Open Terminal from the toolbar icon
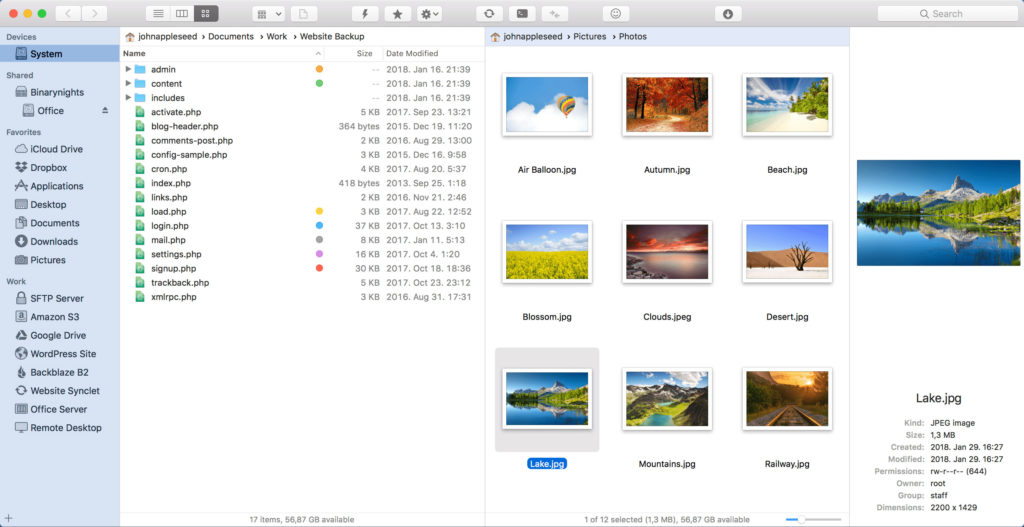1024x527 pixels. pos(521,14)
